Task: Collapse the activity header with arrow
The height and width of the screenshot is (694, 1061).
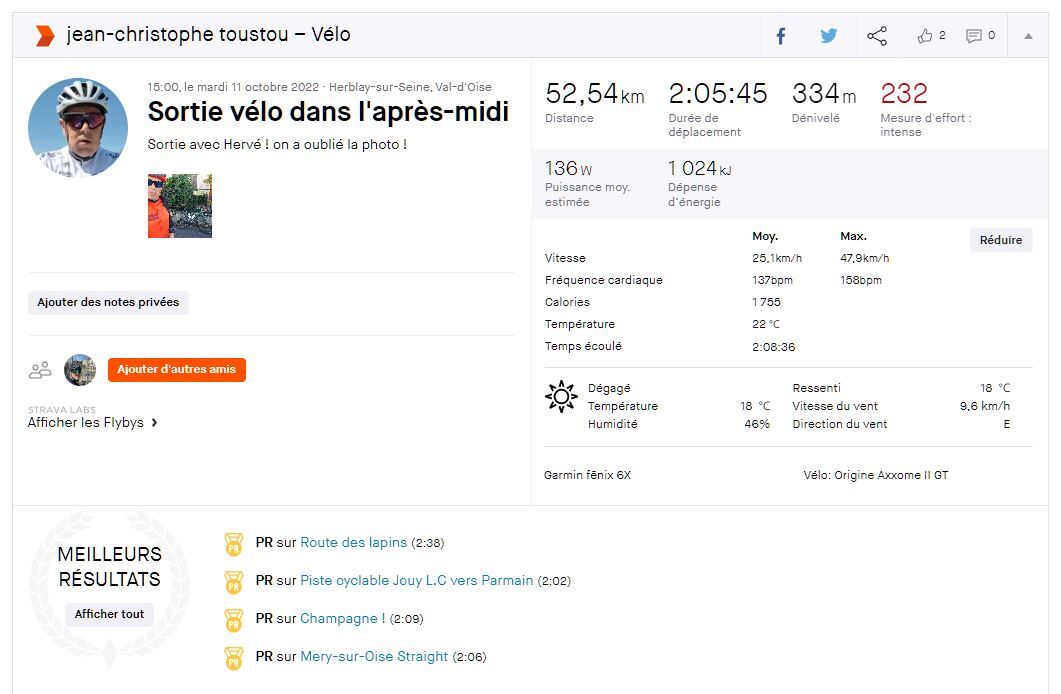Action: click(1028, 36)
